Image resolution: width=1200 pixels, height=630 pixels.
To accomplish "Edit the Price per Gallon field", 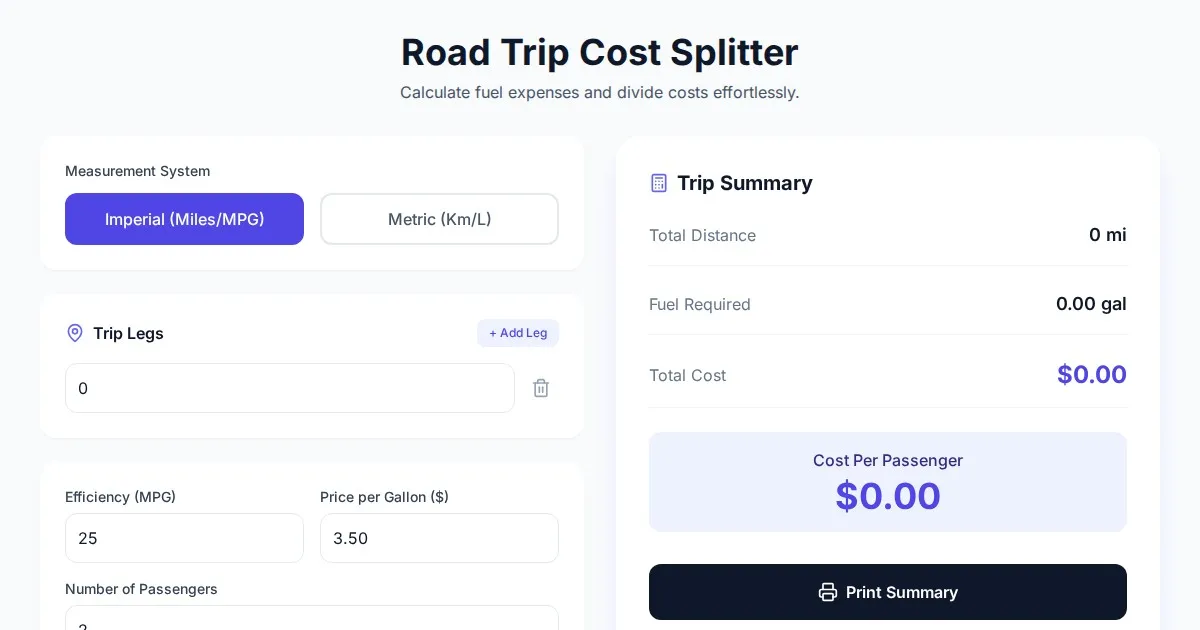I will pos(439,538).
